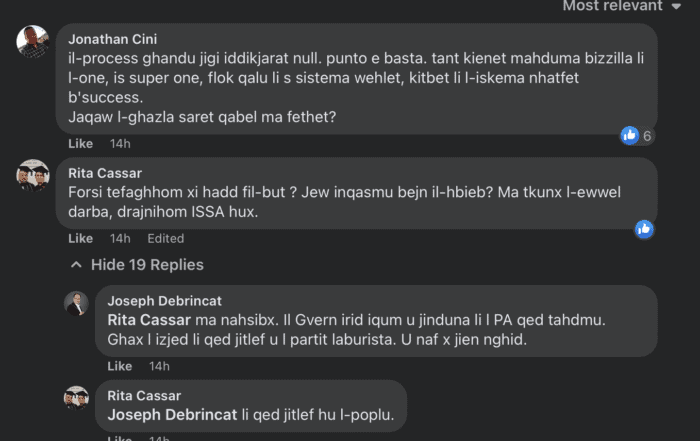The image size is (700, 441).
Task: Click Jonathan Cini's profile picture
Action: 33,43
